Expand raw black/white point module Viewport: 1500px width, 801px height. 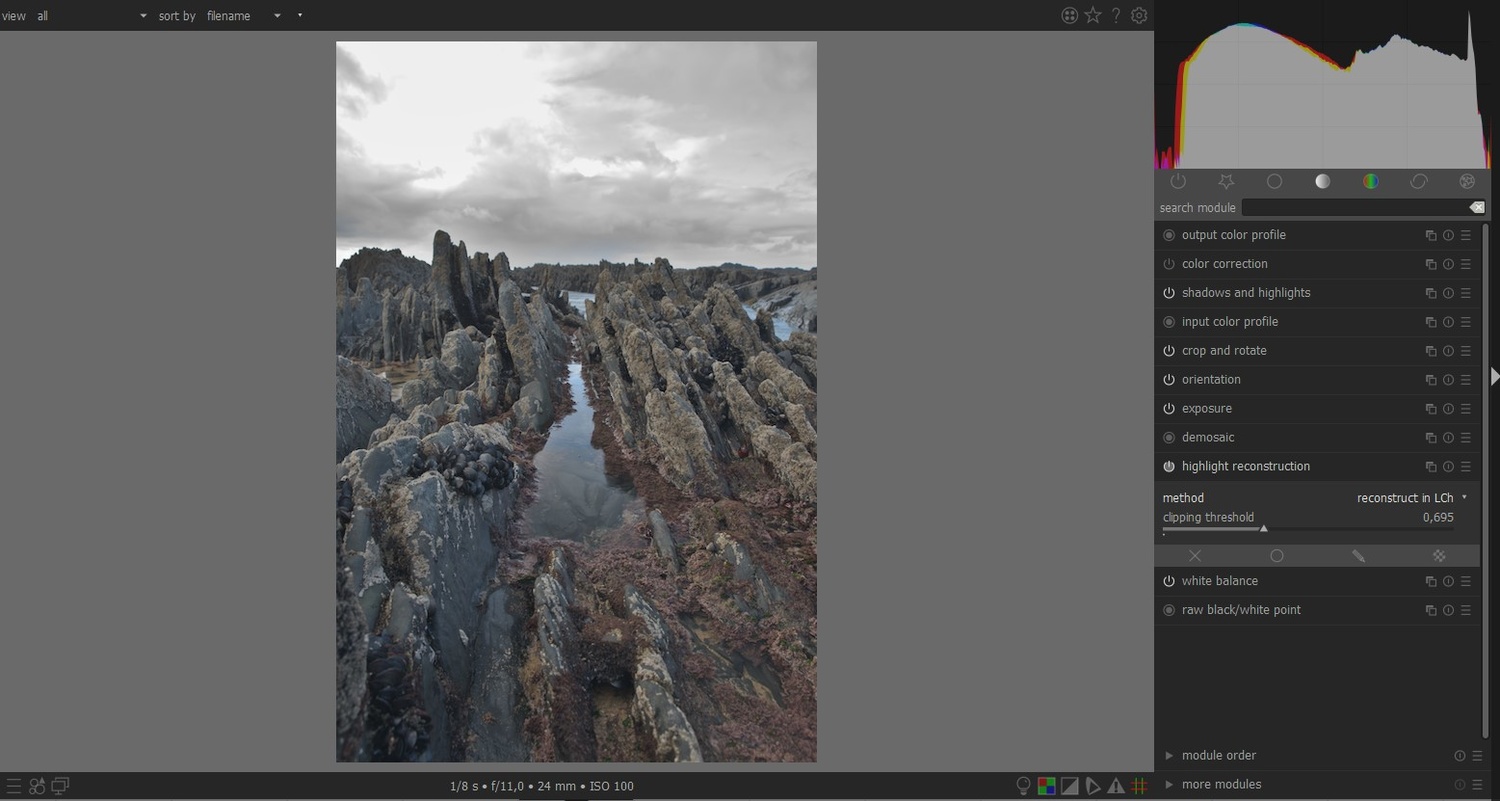click(x=1241, y=610)
